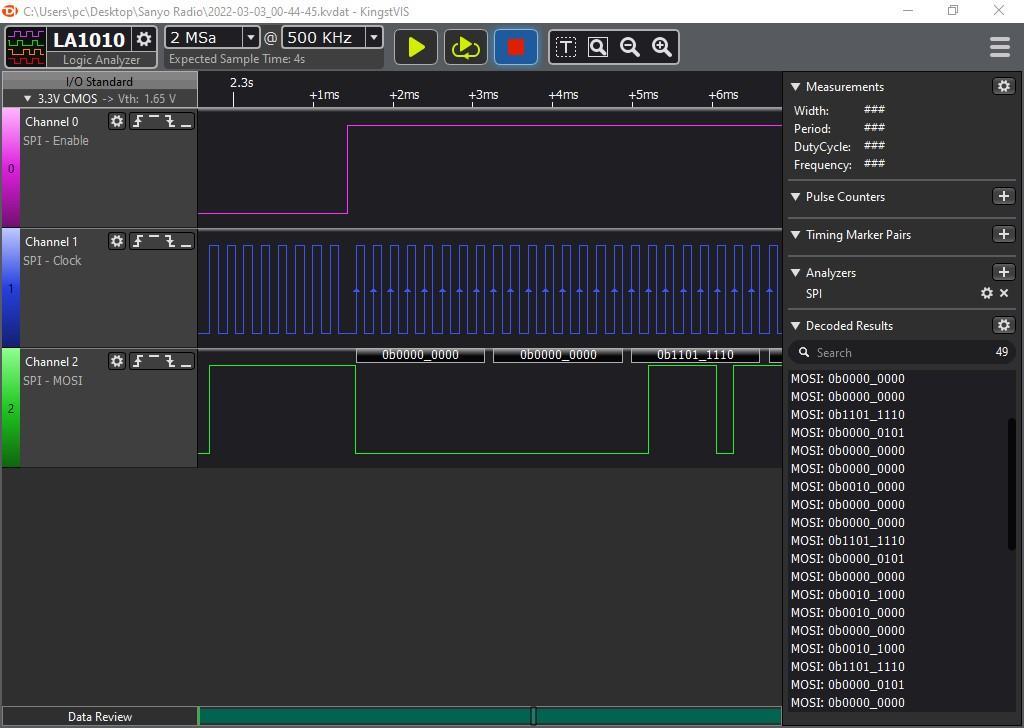Select the timing marker T tool
This screenshot has width=1024, height=728.
[566, 47]
